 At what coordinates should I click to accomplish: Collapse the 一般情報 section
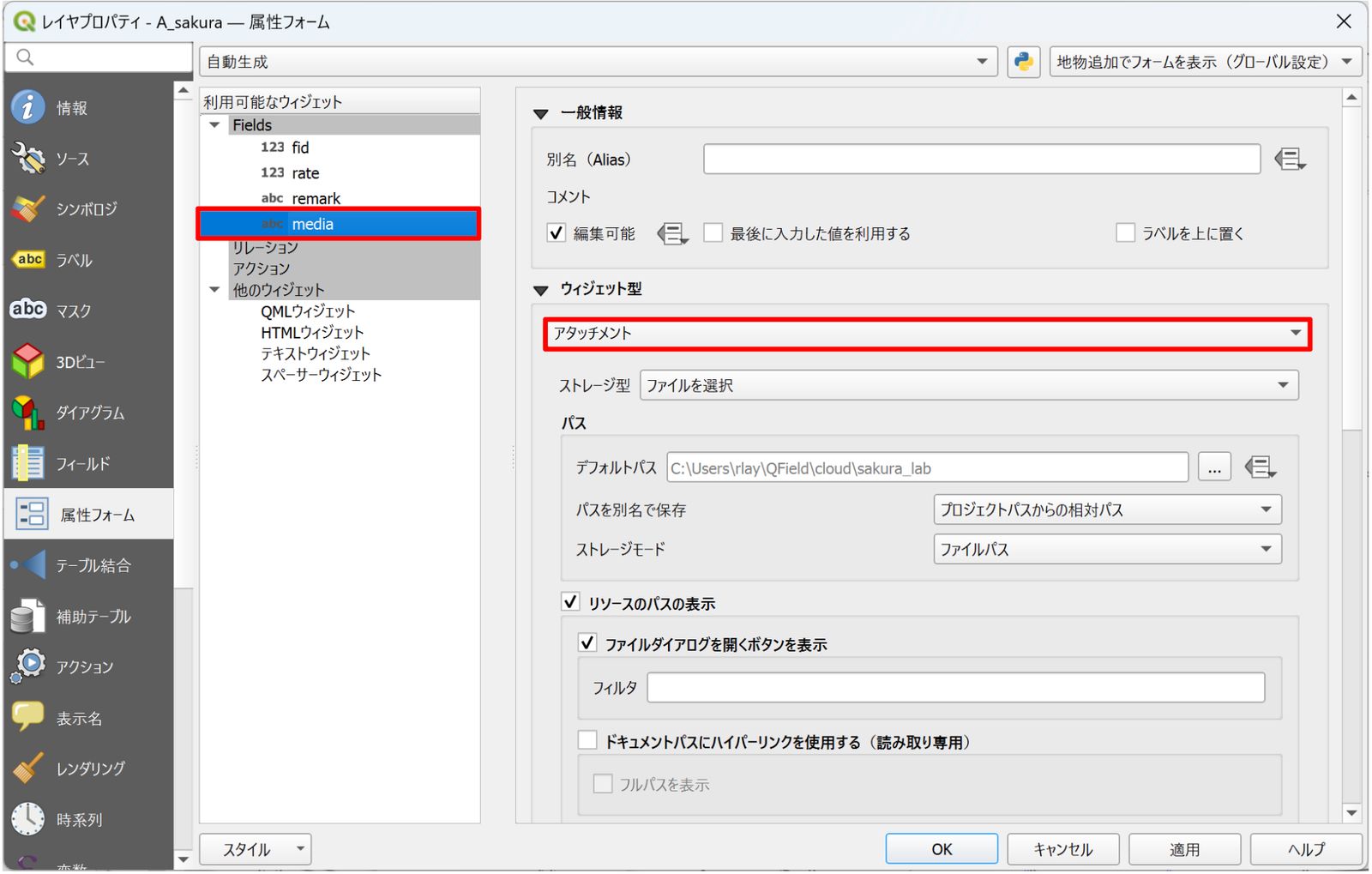point(540,113)
